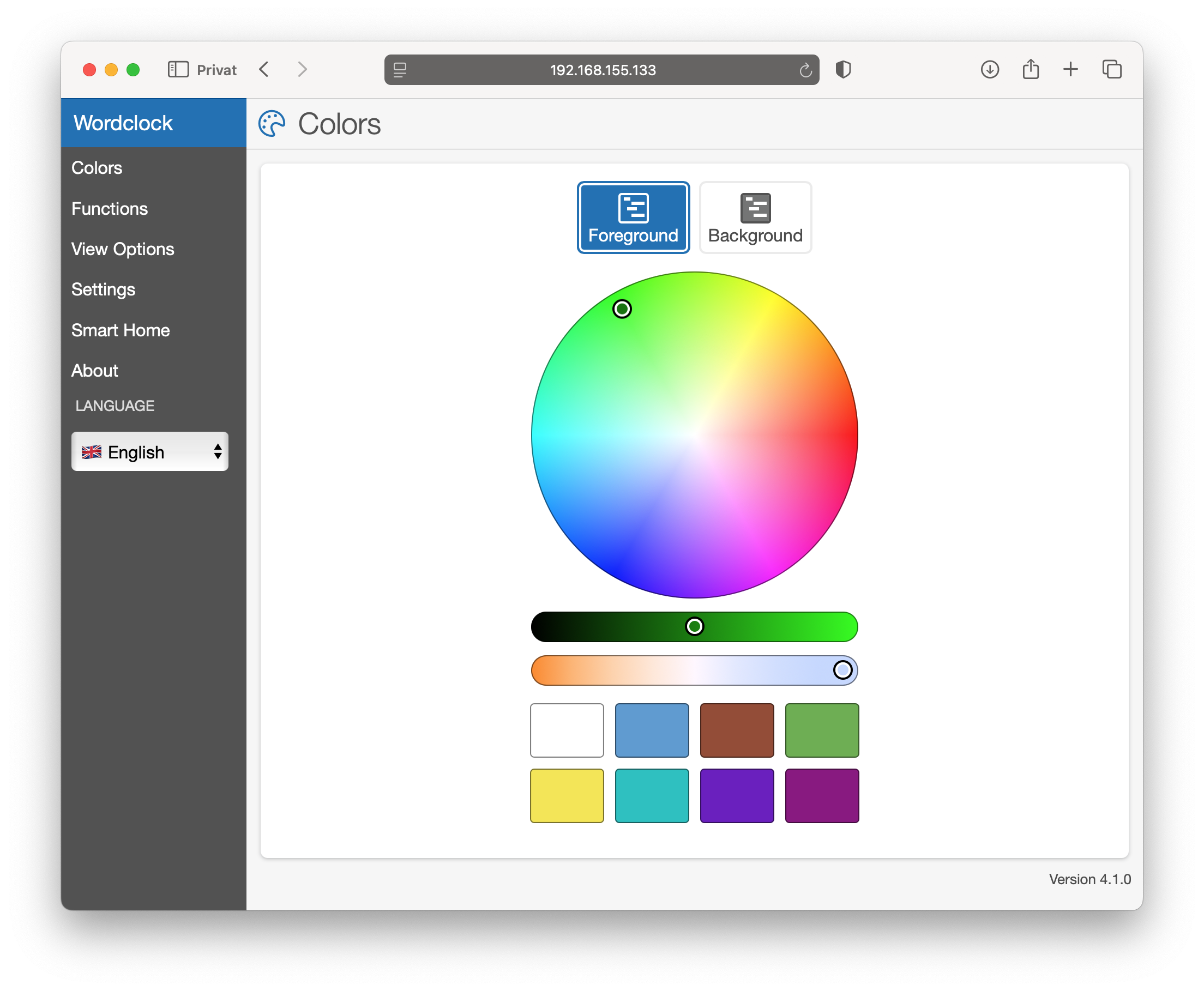The width and height of the screenshot is (1204, 991).
Task: Open the Smart Home section
Action: 121,330
